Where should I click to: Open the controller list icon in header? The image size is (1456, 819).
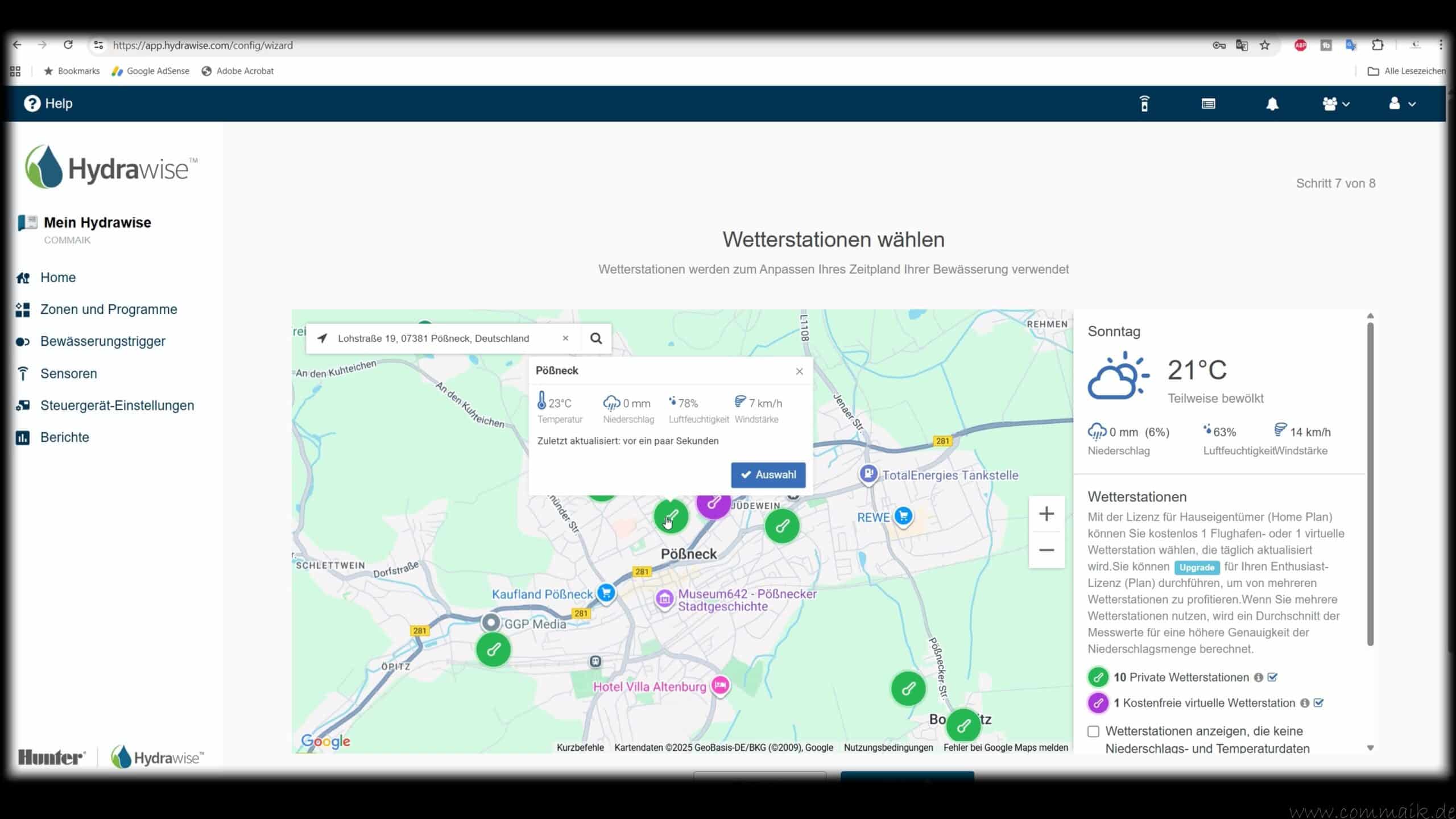(1209, 104)
